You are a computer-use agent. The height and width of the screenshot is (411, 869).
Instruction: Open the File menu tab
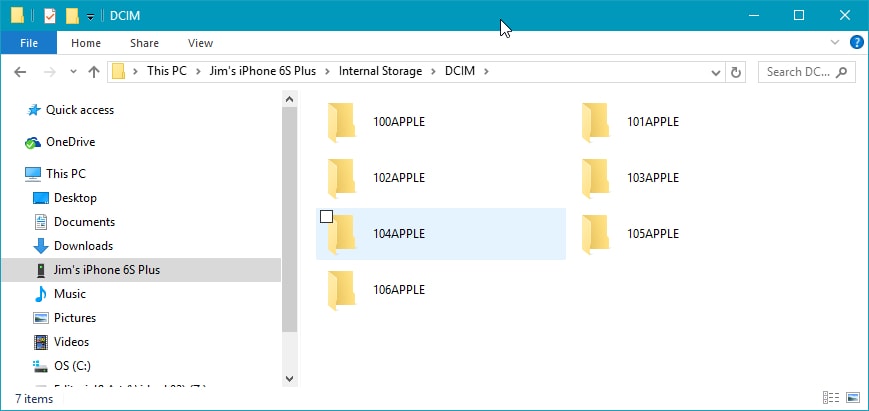click(x=29, y=43)
